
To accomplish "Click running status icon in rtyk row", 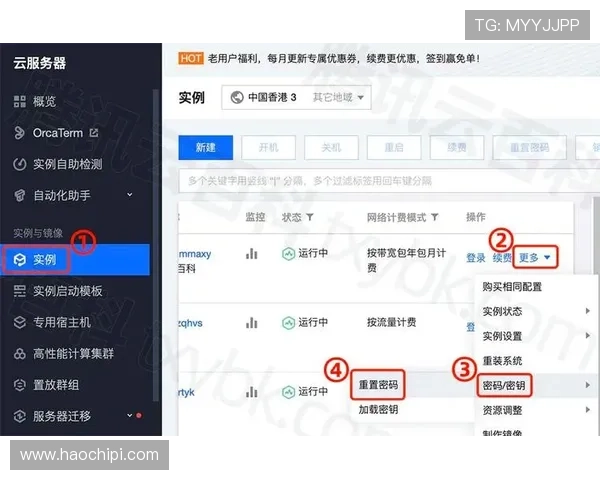I will click(288, 392).
